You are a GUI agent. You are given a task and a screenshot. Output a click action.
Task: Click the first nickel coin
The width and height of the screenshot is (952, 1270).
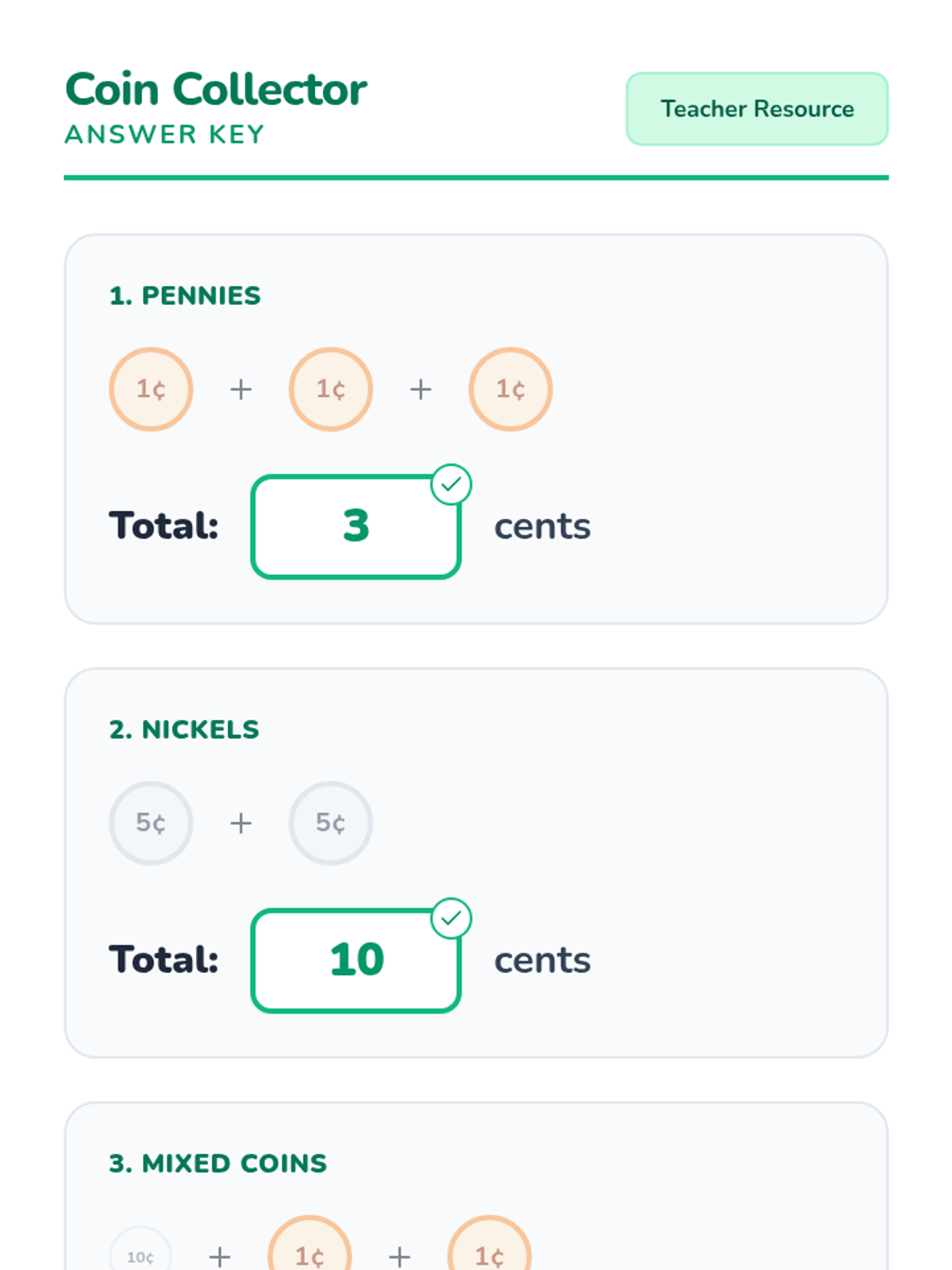[151, 823]
